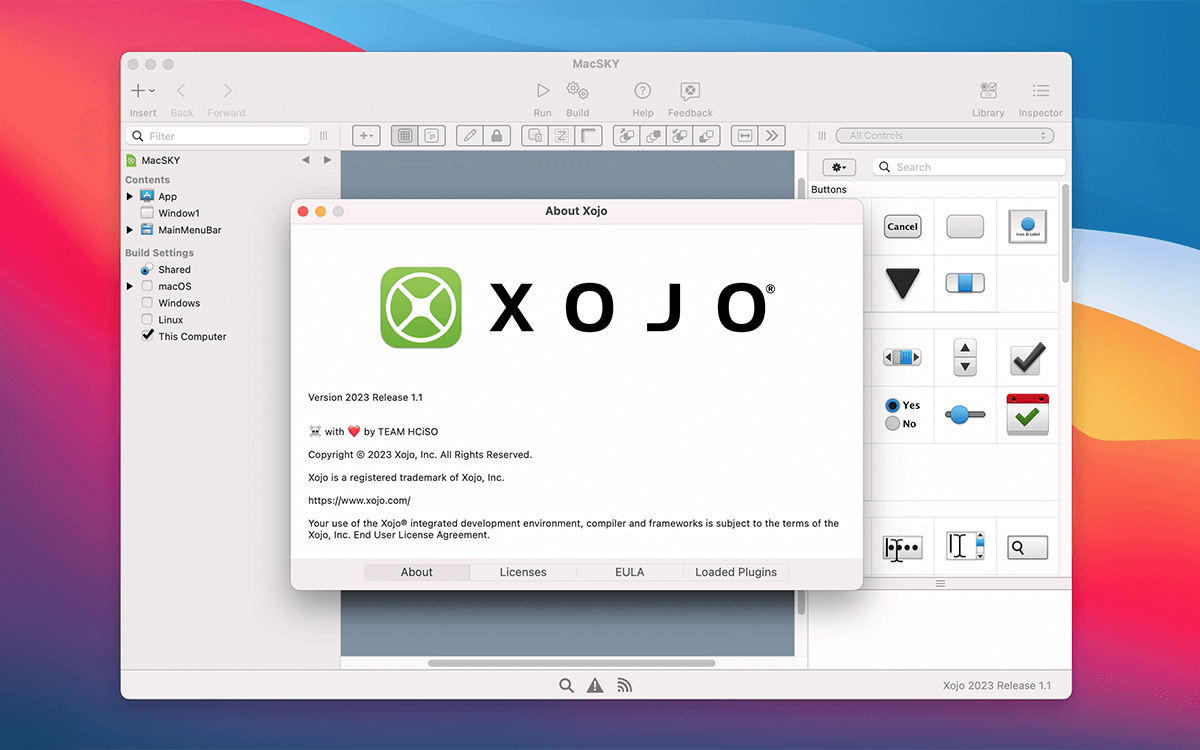This screenshot has width=1200, height=750.
Task: Switch to the Licenses tab
Action: point(523,572)
